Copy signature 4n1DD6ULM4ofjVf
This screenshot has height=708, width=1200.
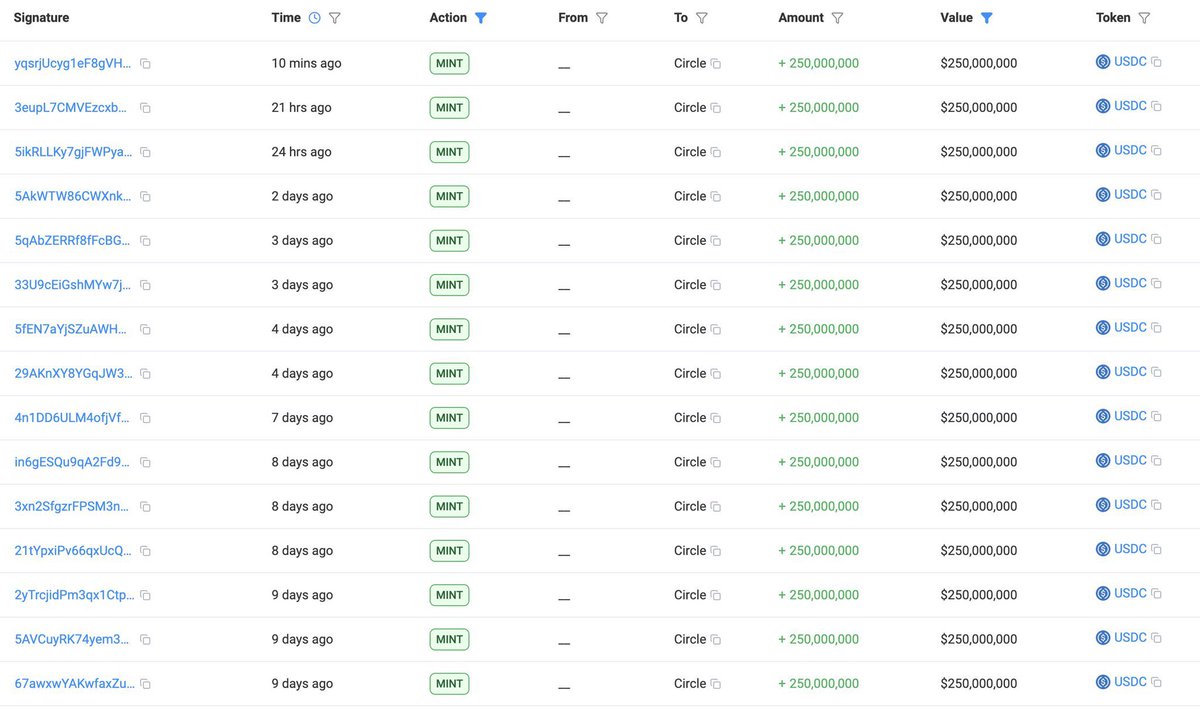point(145,418)
